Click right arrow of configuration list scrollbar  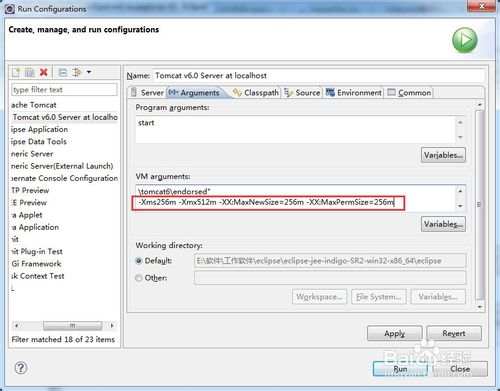(112, 325)
